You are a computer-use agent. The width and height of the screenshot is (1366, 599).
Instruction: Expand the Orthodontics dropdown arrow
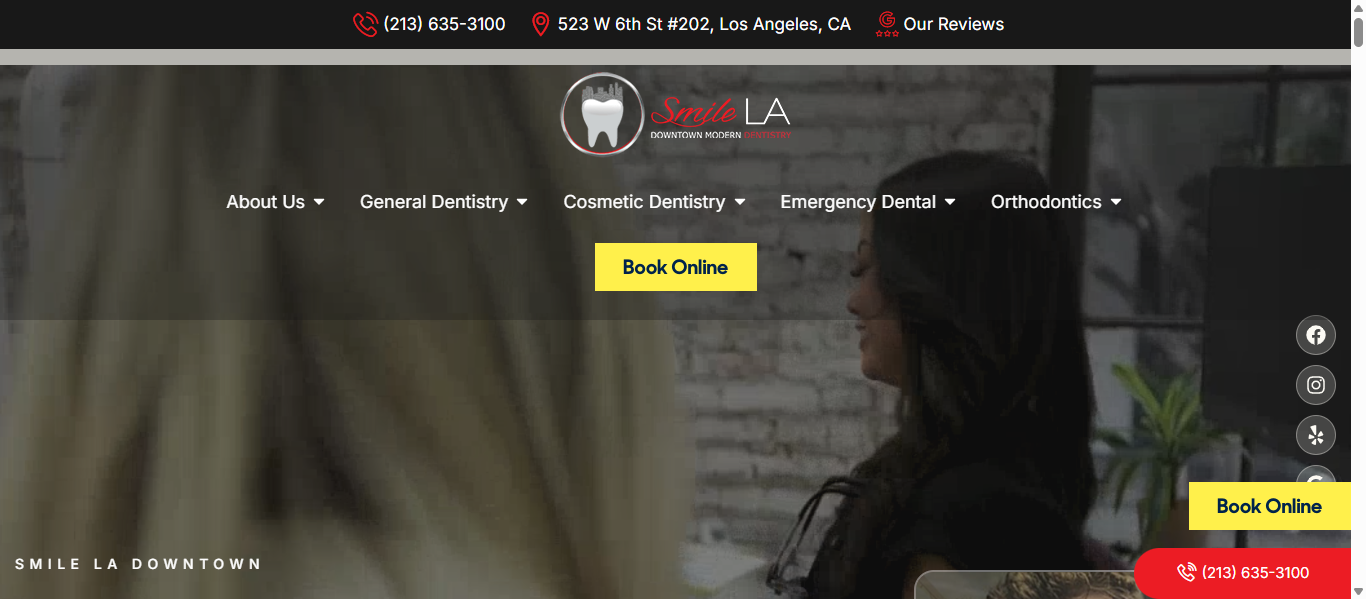pos(1116,202)
